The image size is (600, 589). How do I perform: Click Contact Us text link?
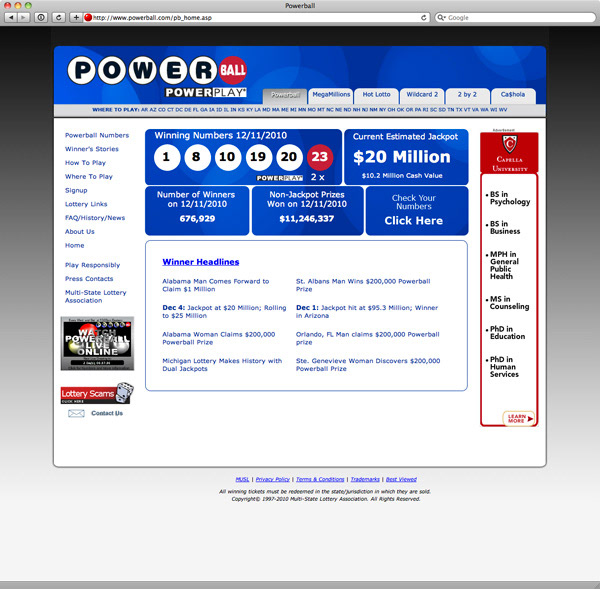coord(107,413)
